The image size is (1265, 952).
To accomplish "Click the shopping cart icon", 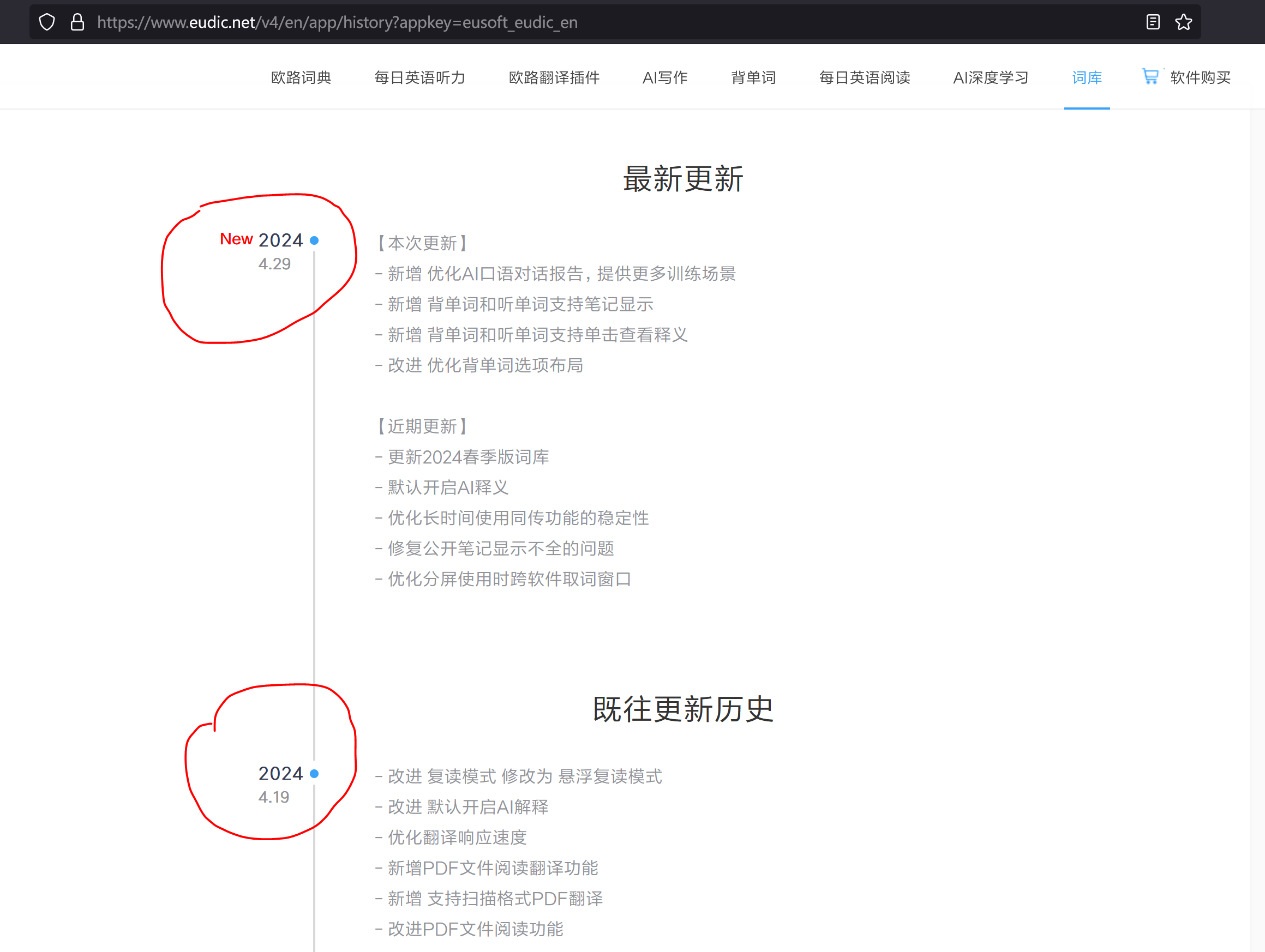I will (1150, 76).
